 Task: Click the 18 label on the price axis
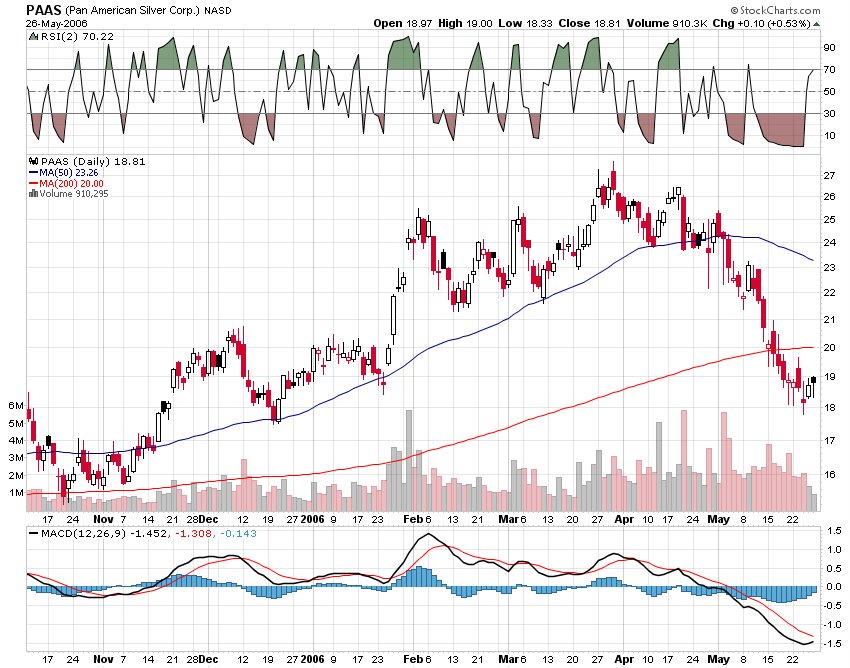click(x=829, y=407)
